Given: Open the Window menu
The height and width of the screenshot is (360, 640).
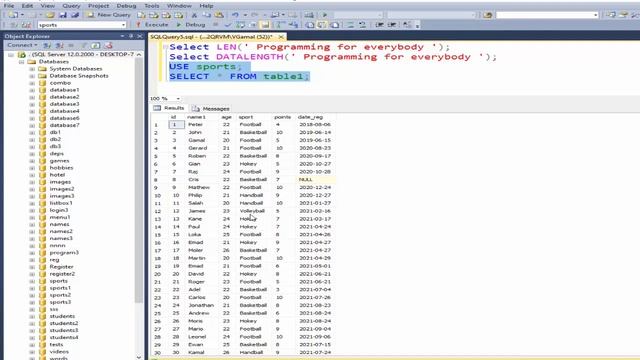Looking at the screenshot, I should click(179, 6).
